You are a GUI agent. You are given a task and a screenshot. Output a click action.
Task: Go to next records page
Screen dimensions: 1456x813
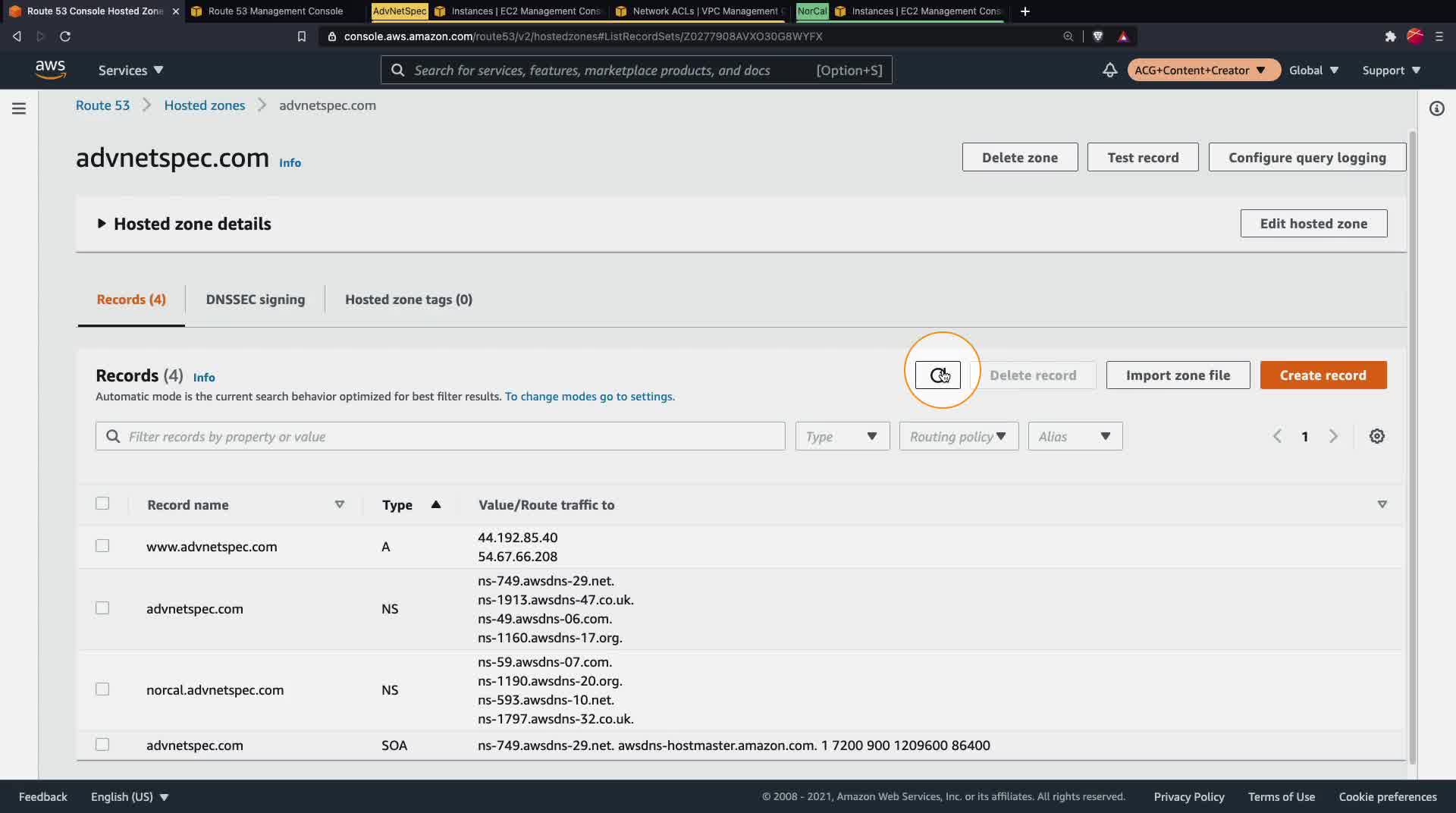coord(1333,436)
